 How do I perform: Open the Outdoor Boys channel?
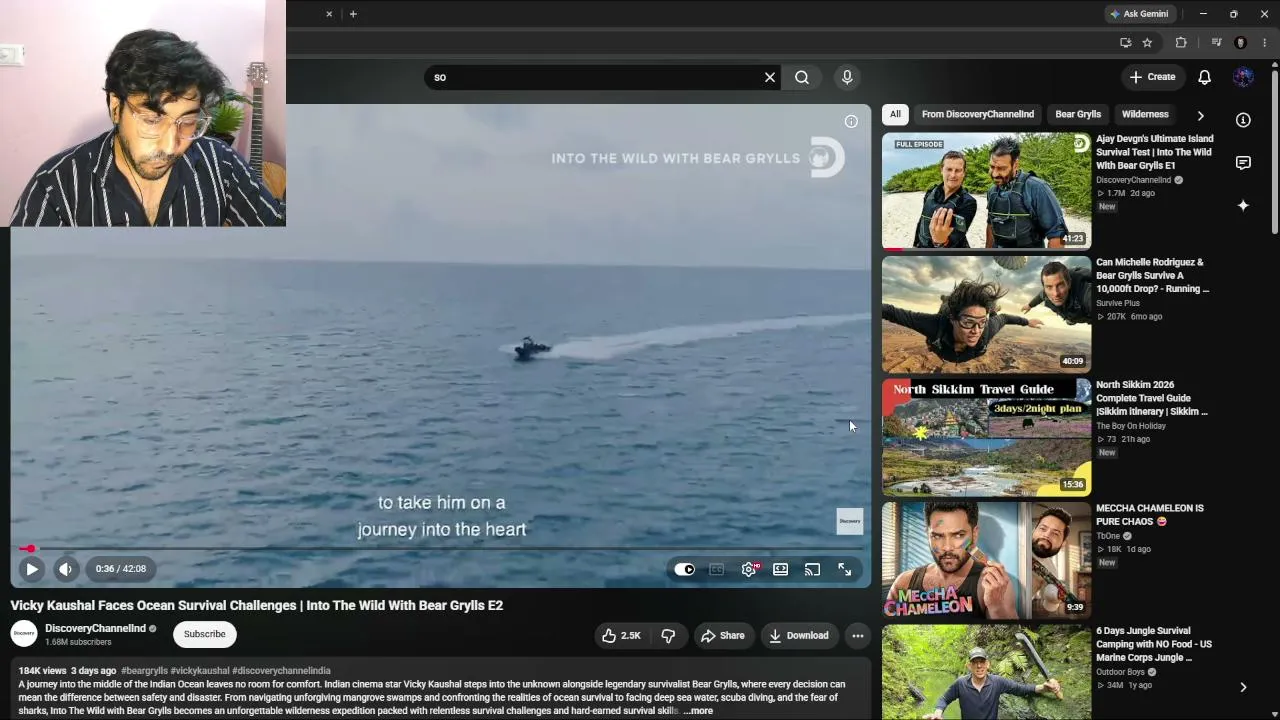click(x=1120, y=672)
